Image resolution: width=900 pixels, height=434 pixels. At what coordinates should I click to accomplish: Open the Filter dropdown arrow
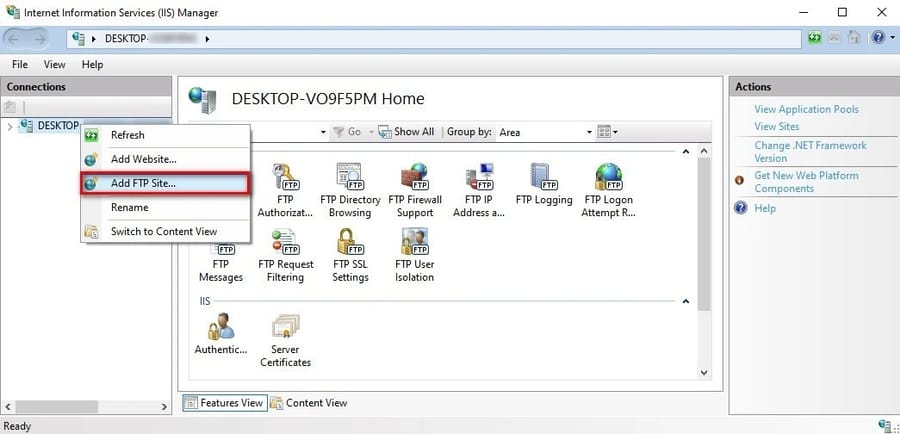tap(323, 132)
